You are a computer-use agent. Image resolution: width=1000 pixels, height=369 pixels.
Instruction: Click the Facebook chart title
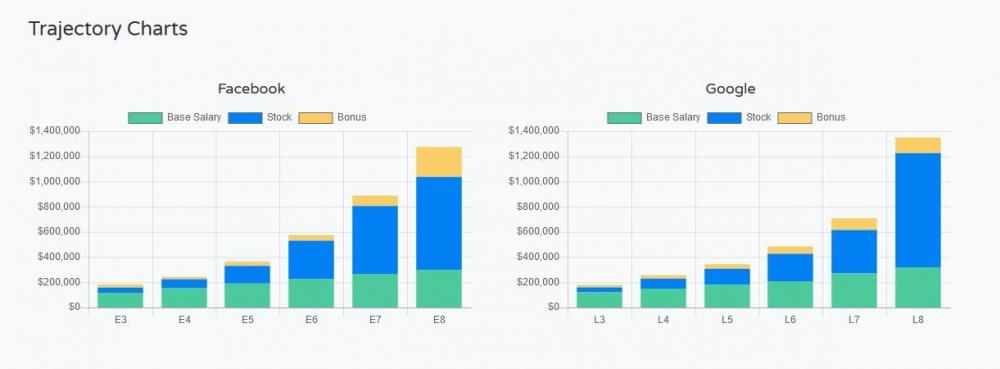coord(251,89)
